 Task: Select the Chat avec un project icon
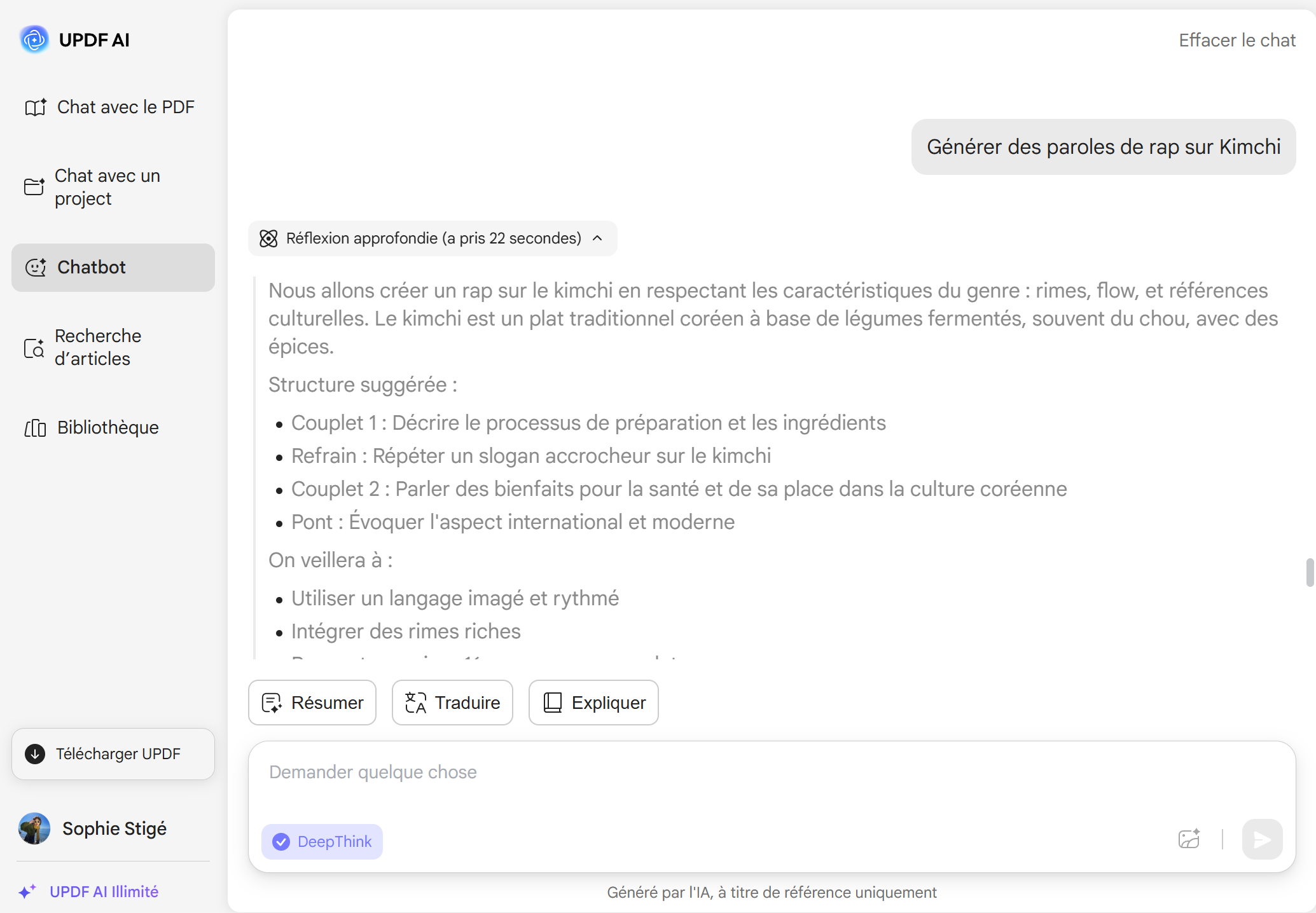click(x=34, y=187)
